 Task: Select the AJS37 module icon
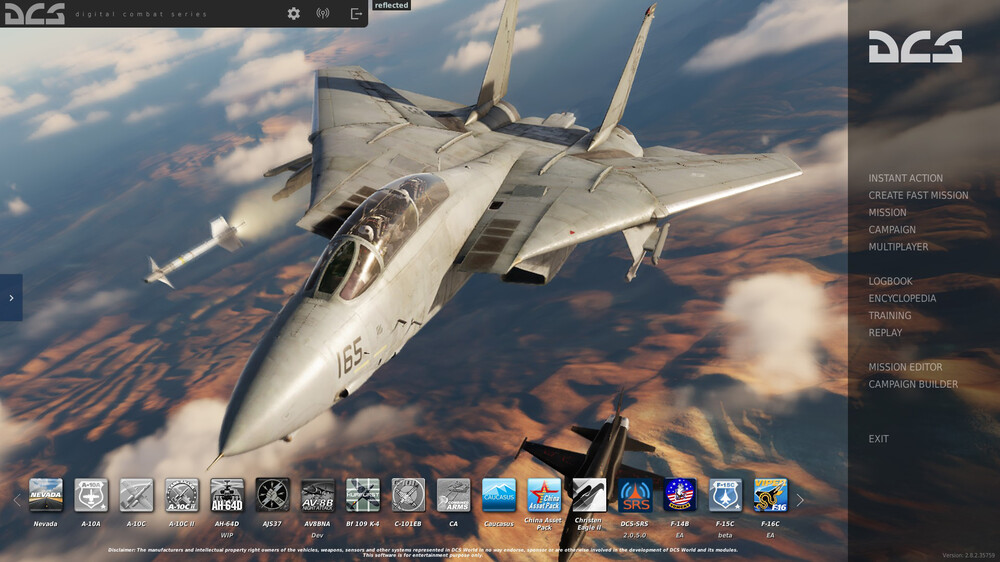(x=272, y=495)
